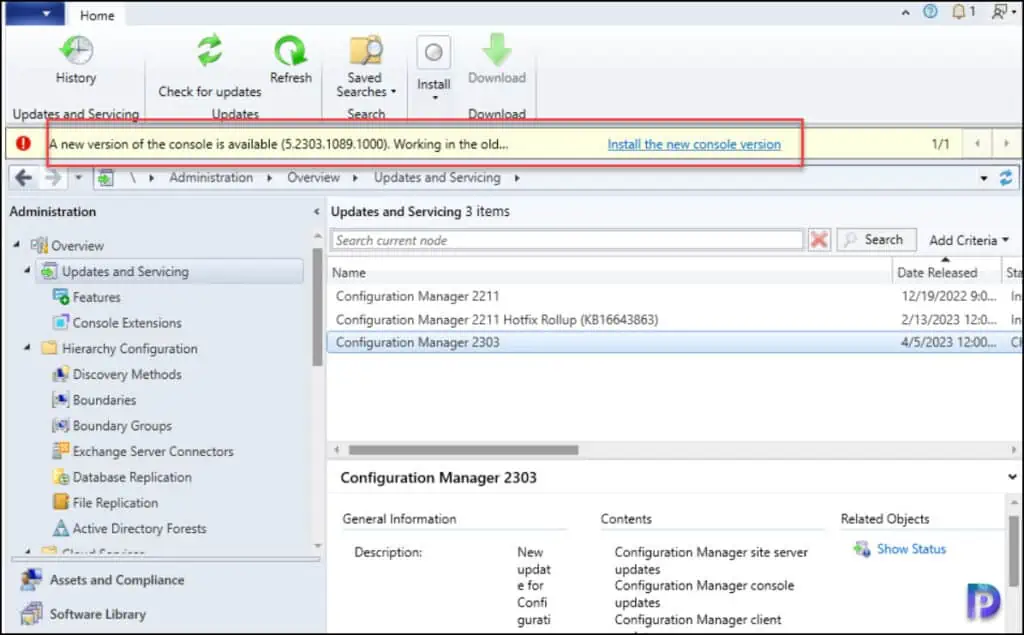This screenshot has width=1024, height=635.
Task: Click the Database Replication node icon
Action: pyautogui.click(x=61, y=477)
